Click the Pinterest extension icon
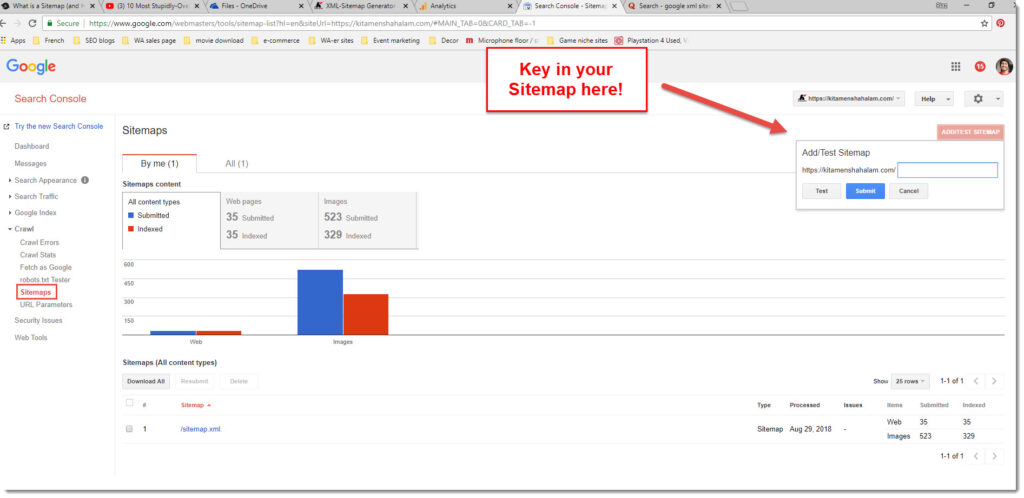 pos(1000,23)
